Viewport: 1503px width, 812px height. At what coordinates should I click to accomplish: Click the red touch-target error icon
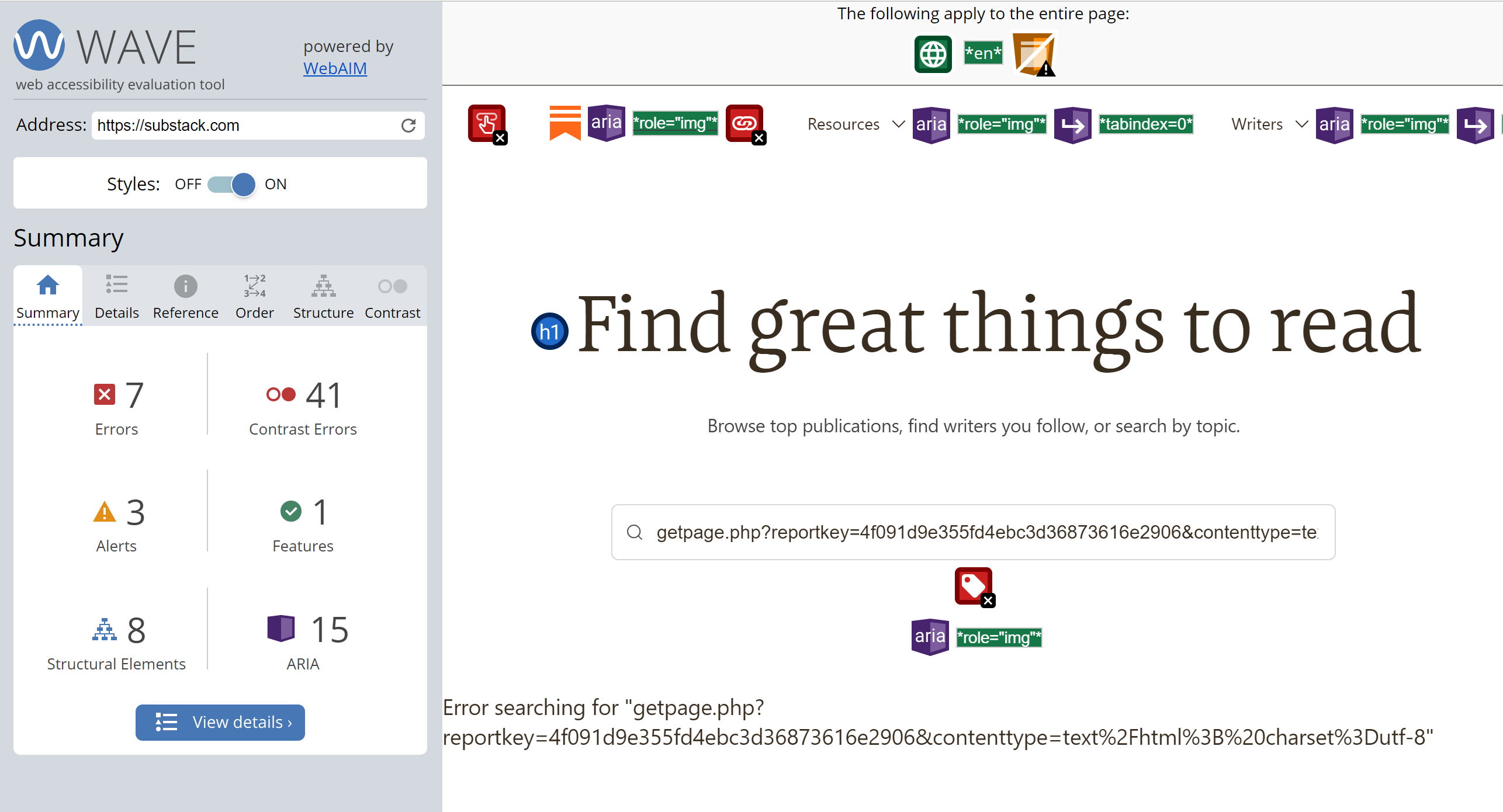tap(487, 124)
